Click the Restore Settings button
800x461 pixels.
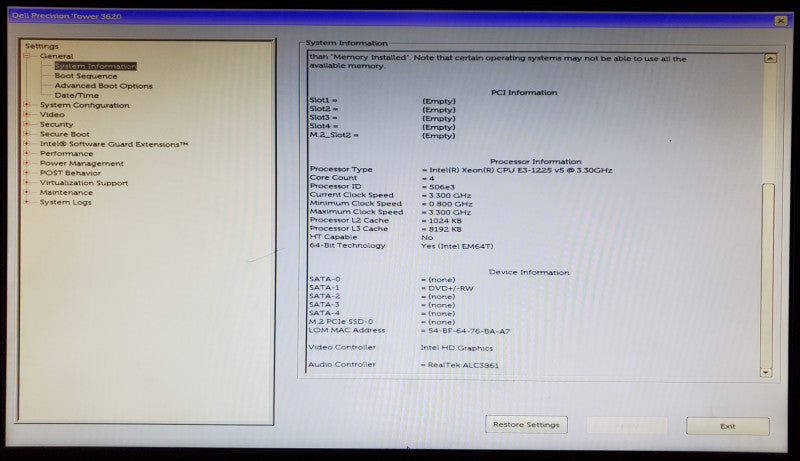pyautogui.click(x=526, y=424)
